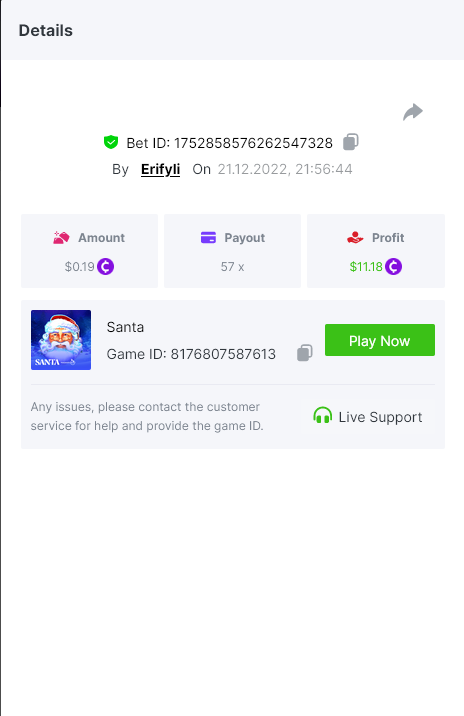Screen dimensions: 464x716
Task: Click the green verified shield icon
Action: tap(111, 142)
